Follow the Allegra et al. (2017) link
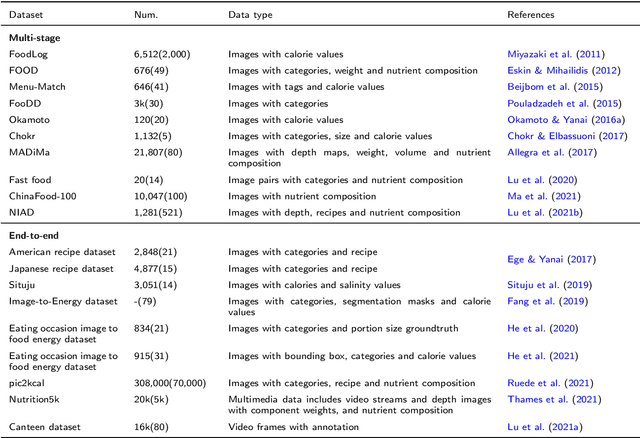Image resolution: width=640 pixels, height=438 pixels. coord(541,154)
